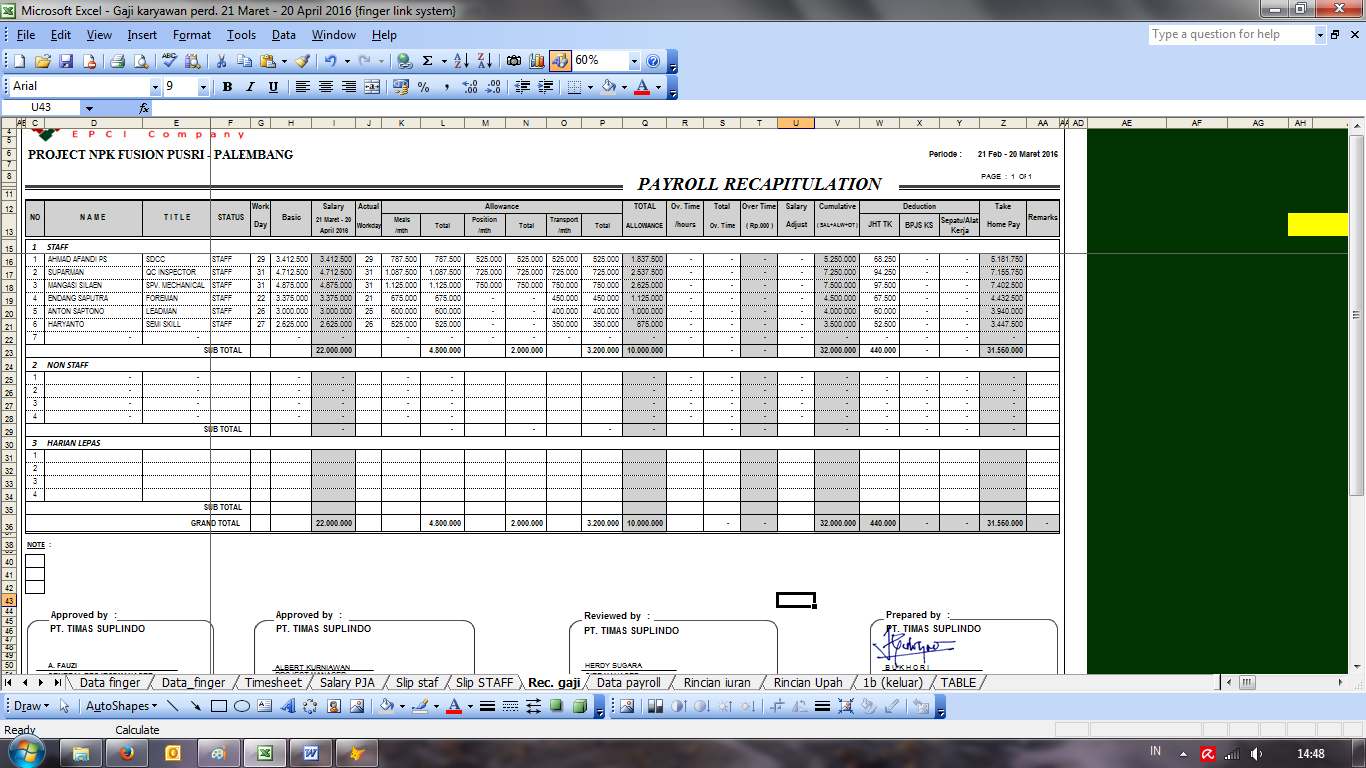
Task: Set Align Left for cells
Action: pyautogui.click(x=302, y=87)
